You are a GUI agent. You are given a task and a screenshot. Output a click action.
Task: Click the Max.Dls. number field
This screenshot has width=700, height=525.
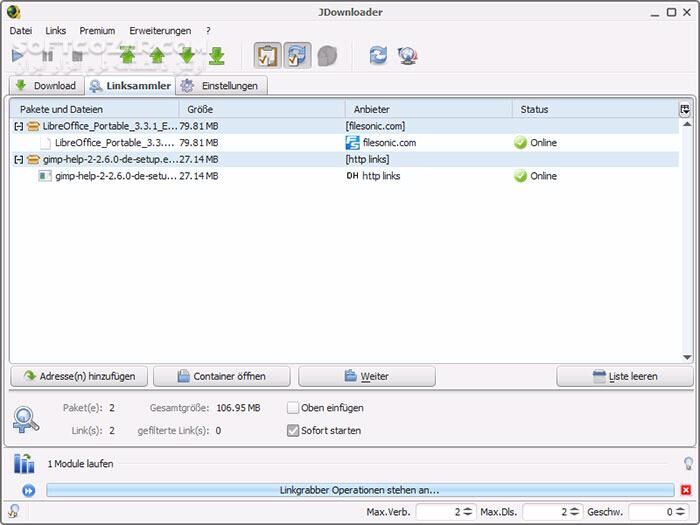point(546,512)
